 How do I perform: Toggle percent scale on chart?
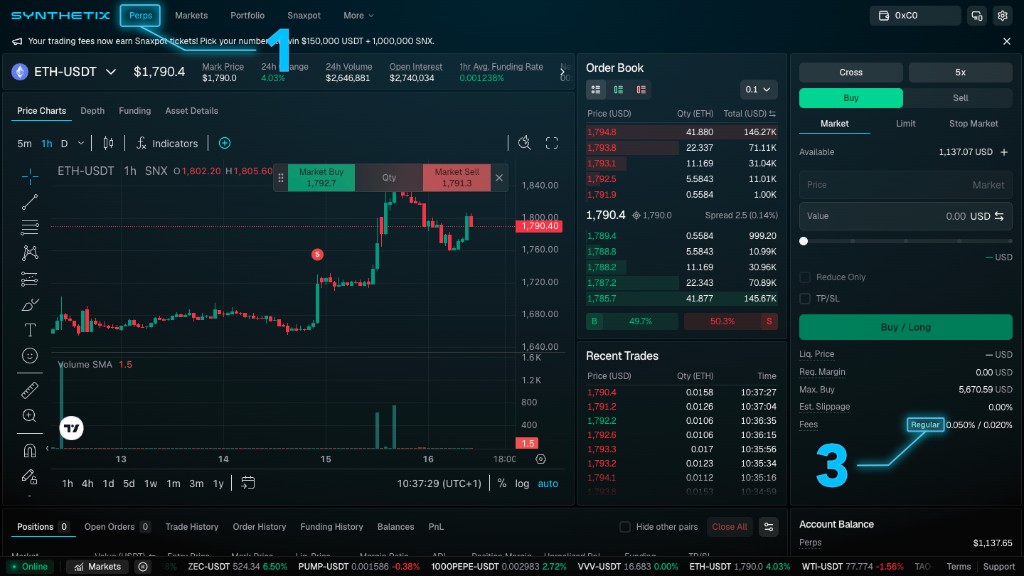pyautogui.click(x=502, y=484)
